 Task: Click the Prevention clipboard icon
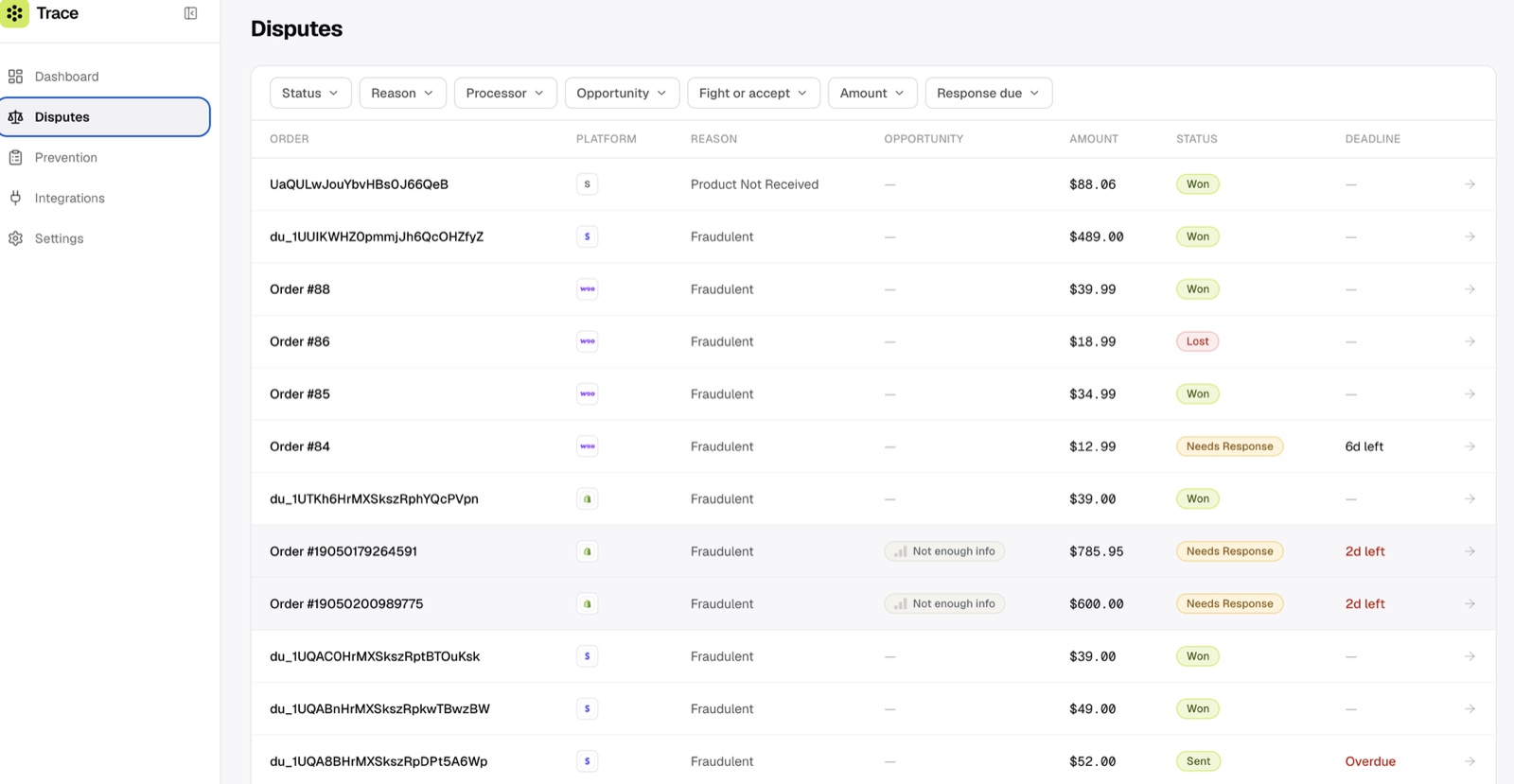click(x=15, y=158)
